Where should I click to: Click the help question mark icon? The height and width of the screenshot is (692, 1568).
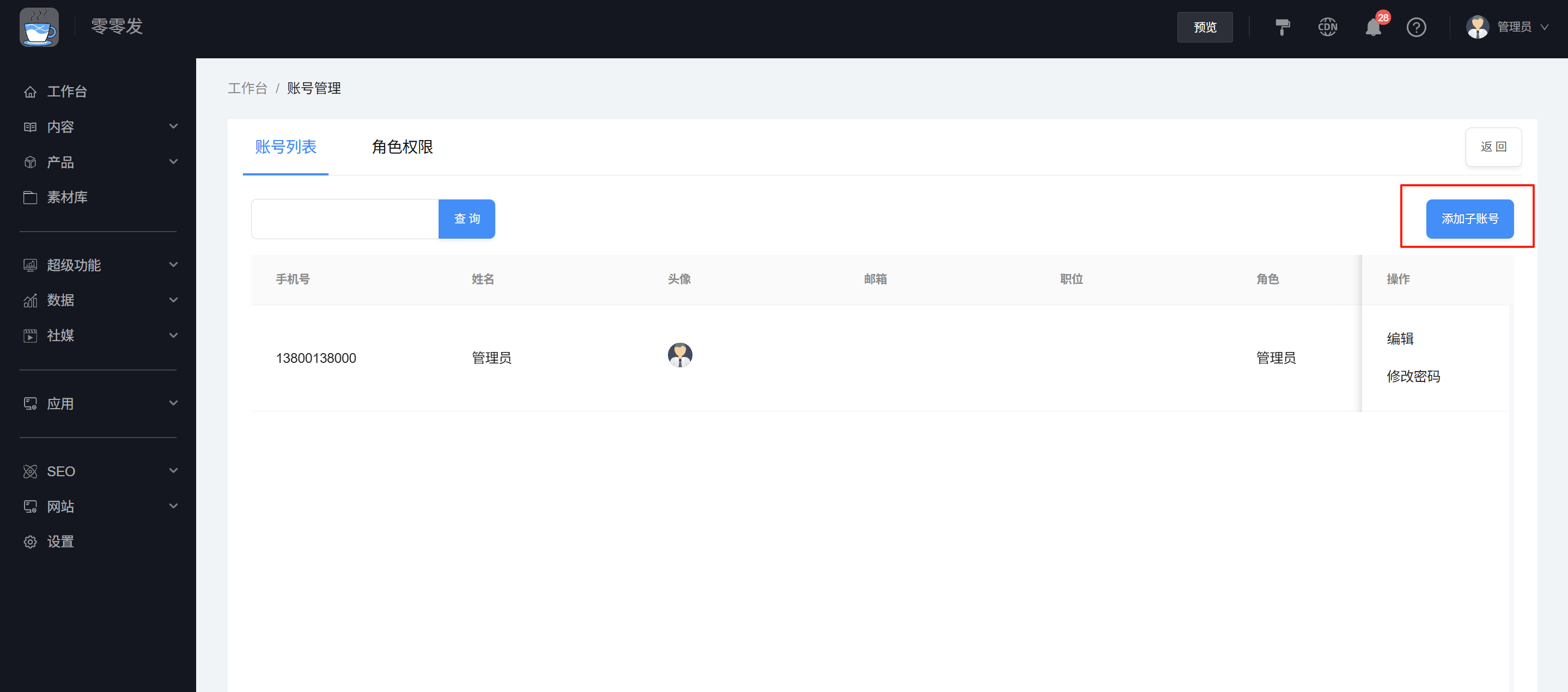(1417, 27)
